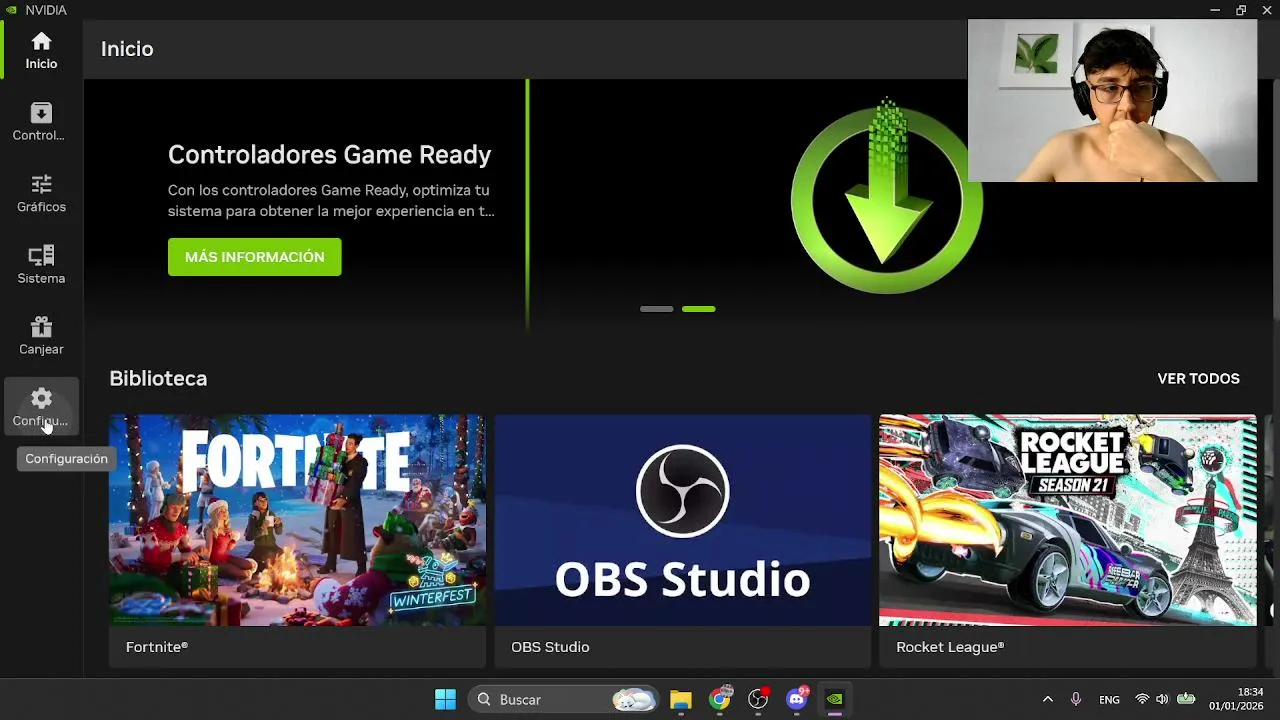Select the first carousel slide indicator
The width and height of the screenshot is (1280, 720).
(656, 309)
